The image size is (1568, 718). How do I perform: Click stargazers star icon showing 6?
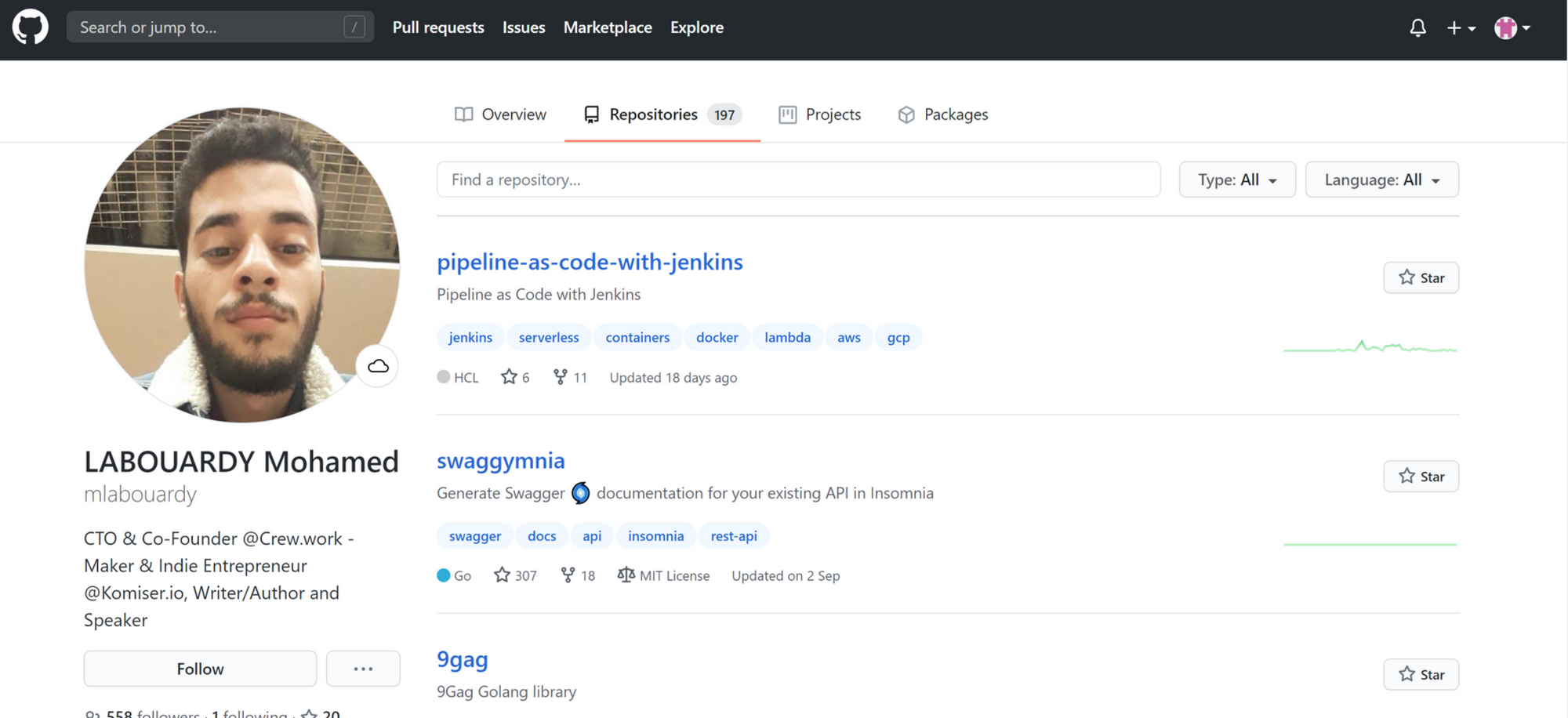click(x=509, y=377)
